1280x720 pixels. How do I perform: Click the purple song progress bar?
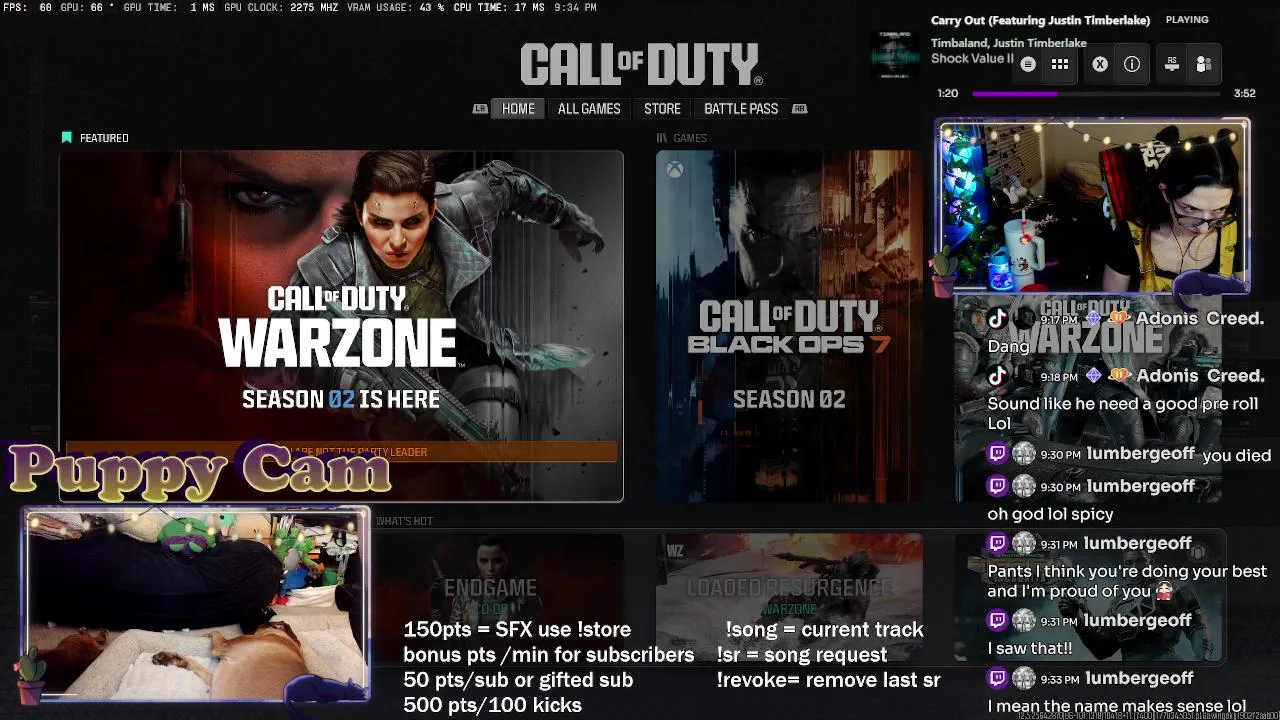pyautogui.click(x=1095, y=93)
